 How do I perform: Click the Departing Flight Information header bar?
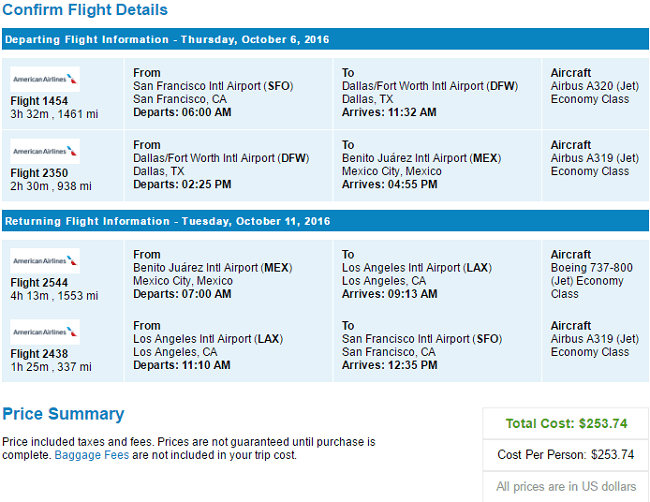[325, 39]
